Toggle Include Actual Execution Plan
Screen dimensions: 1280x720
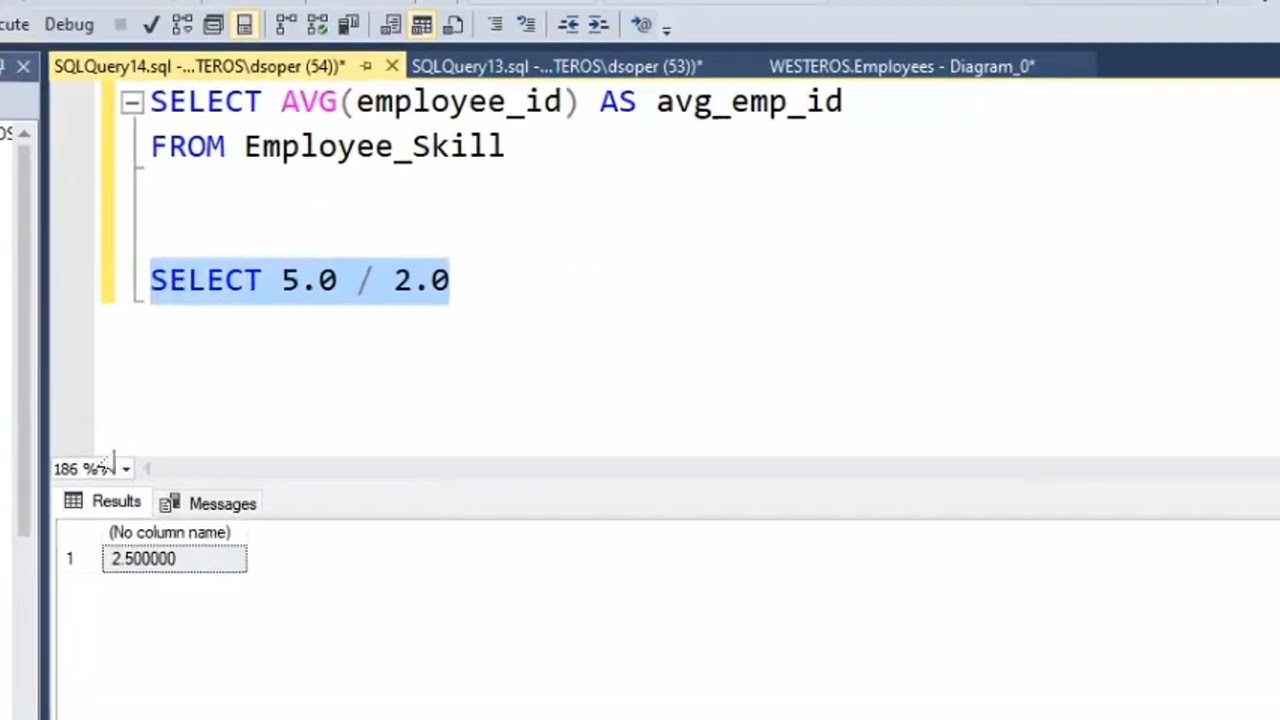coord(286,24)
